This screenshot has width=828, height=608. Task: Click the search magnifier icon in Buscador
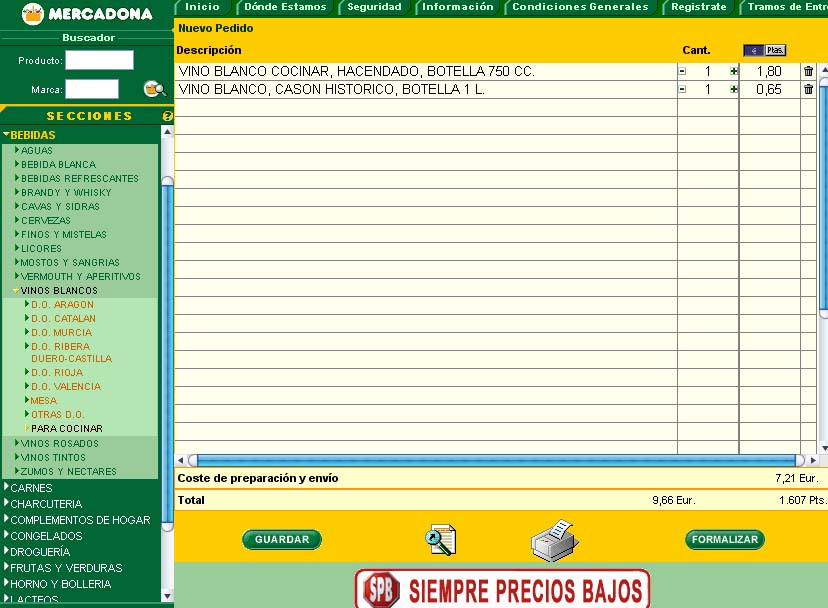pos(155,89)
